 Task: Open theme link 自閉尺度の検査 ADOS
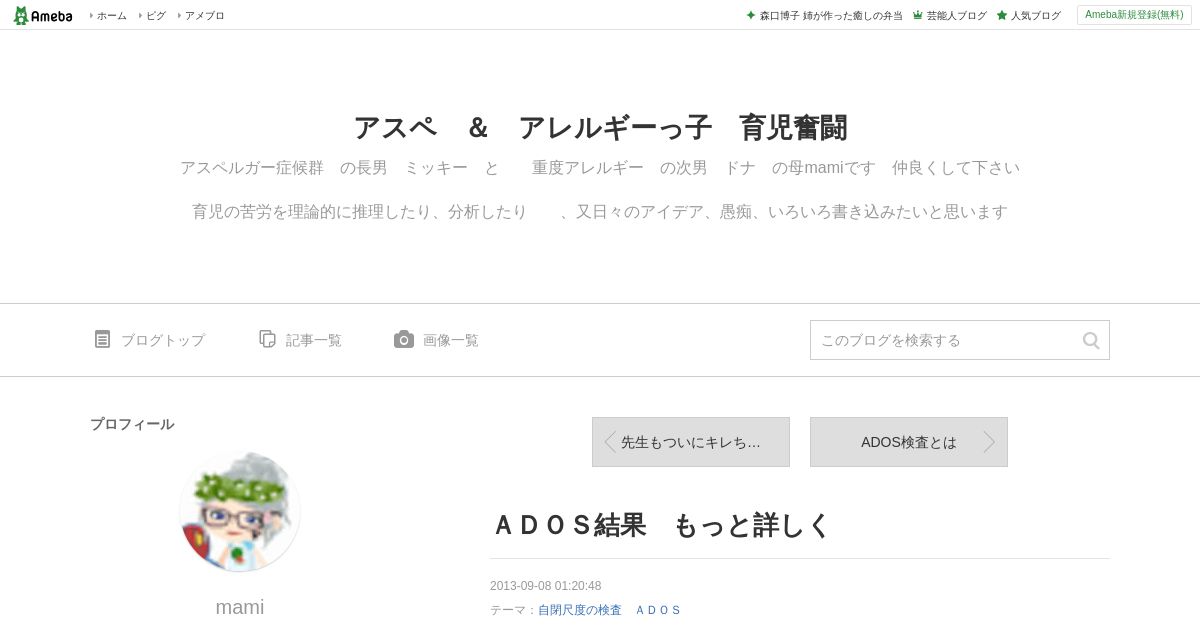[610, 610]
